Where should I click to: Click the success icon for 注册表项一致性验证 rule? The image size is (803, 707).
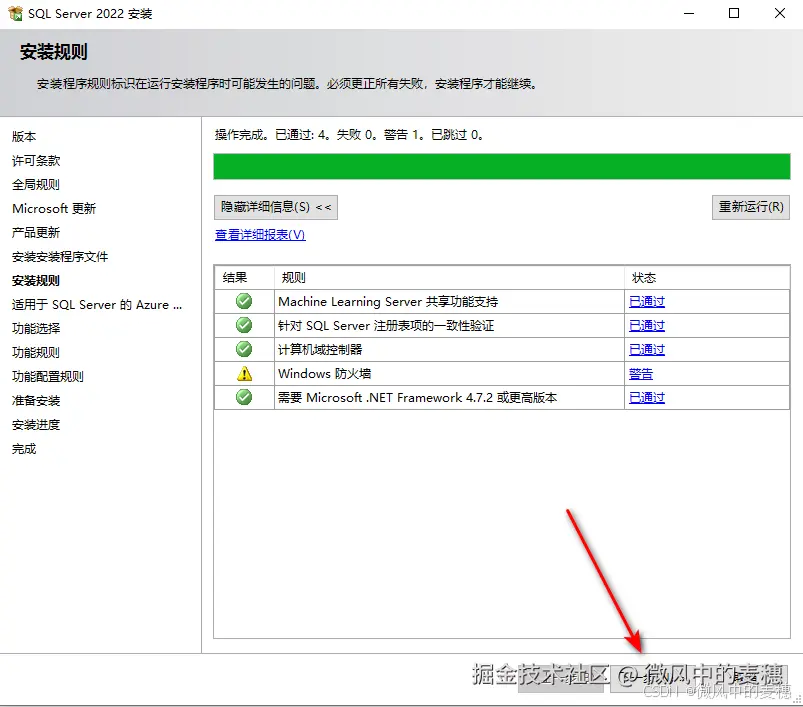[245, 324]
